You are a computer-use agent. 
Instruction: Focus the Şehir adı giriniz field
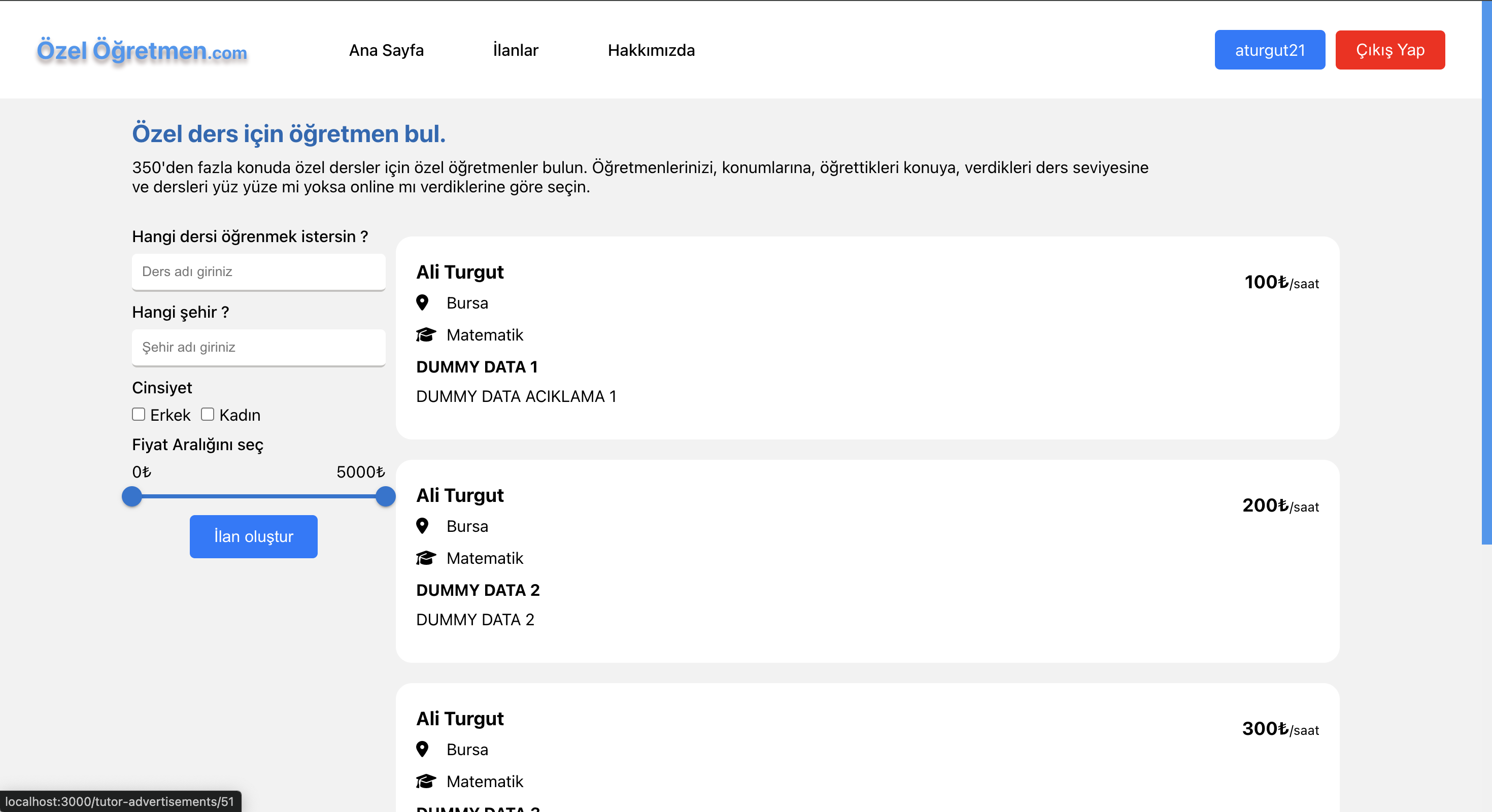pyautogui.click(x=259, y=348)
